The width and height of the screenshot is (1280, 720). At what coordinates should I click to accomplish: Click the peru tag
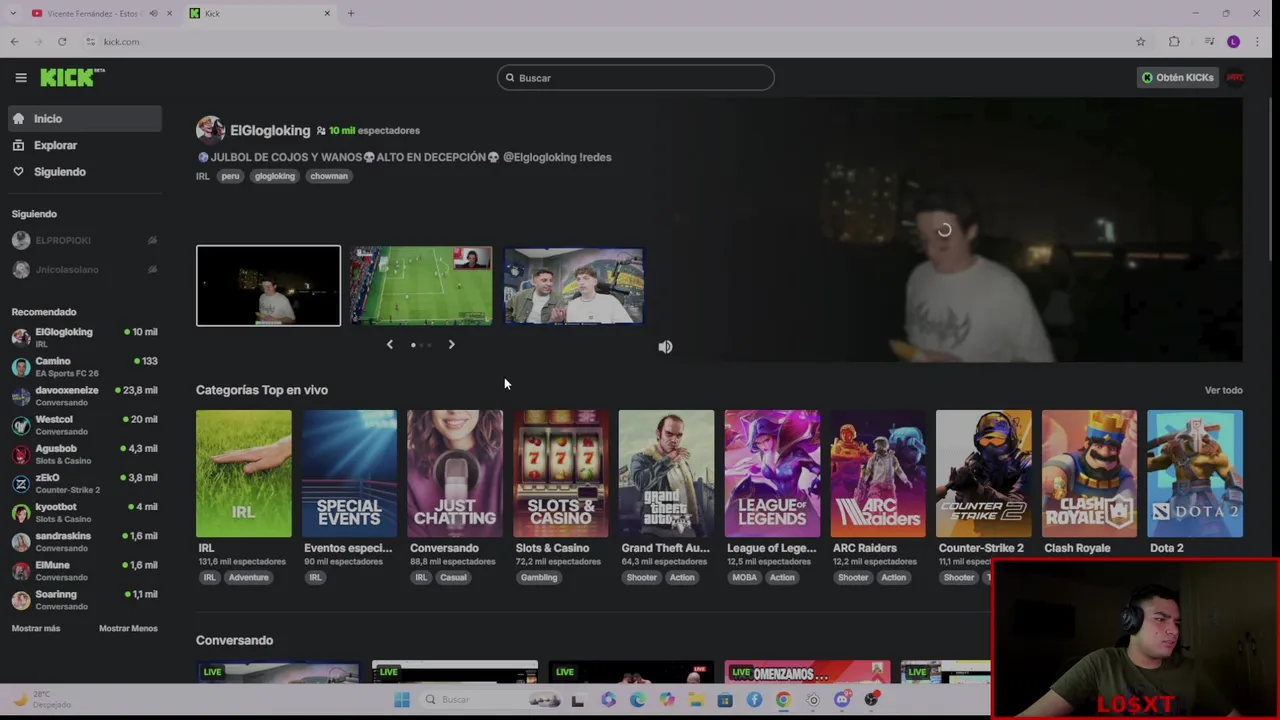pyautogui.click(x=230, y=176)
